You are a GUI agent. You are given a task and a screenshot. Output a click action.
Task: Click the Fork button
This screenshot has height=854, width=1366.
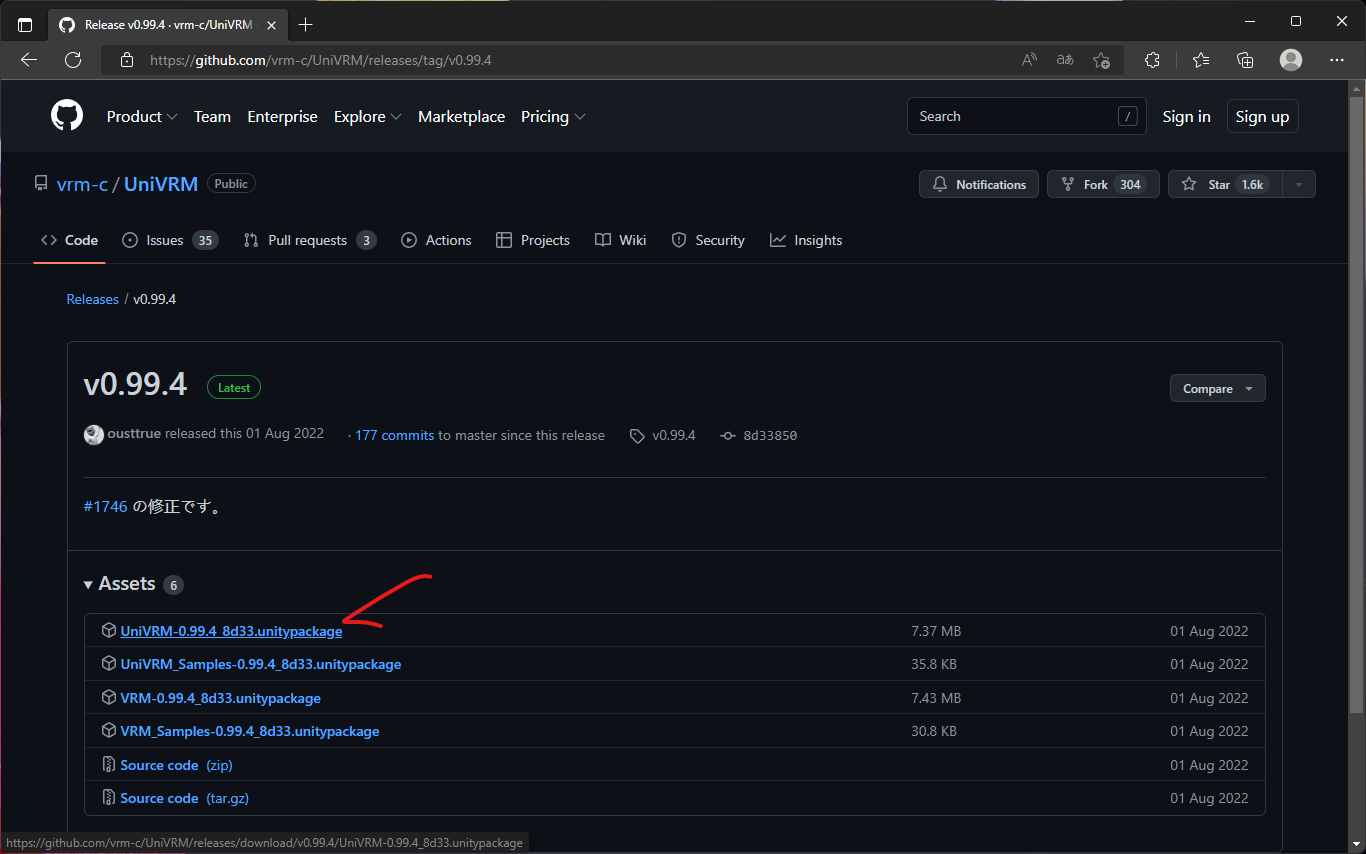1103,184
